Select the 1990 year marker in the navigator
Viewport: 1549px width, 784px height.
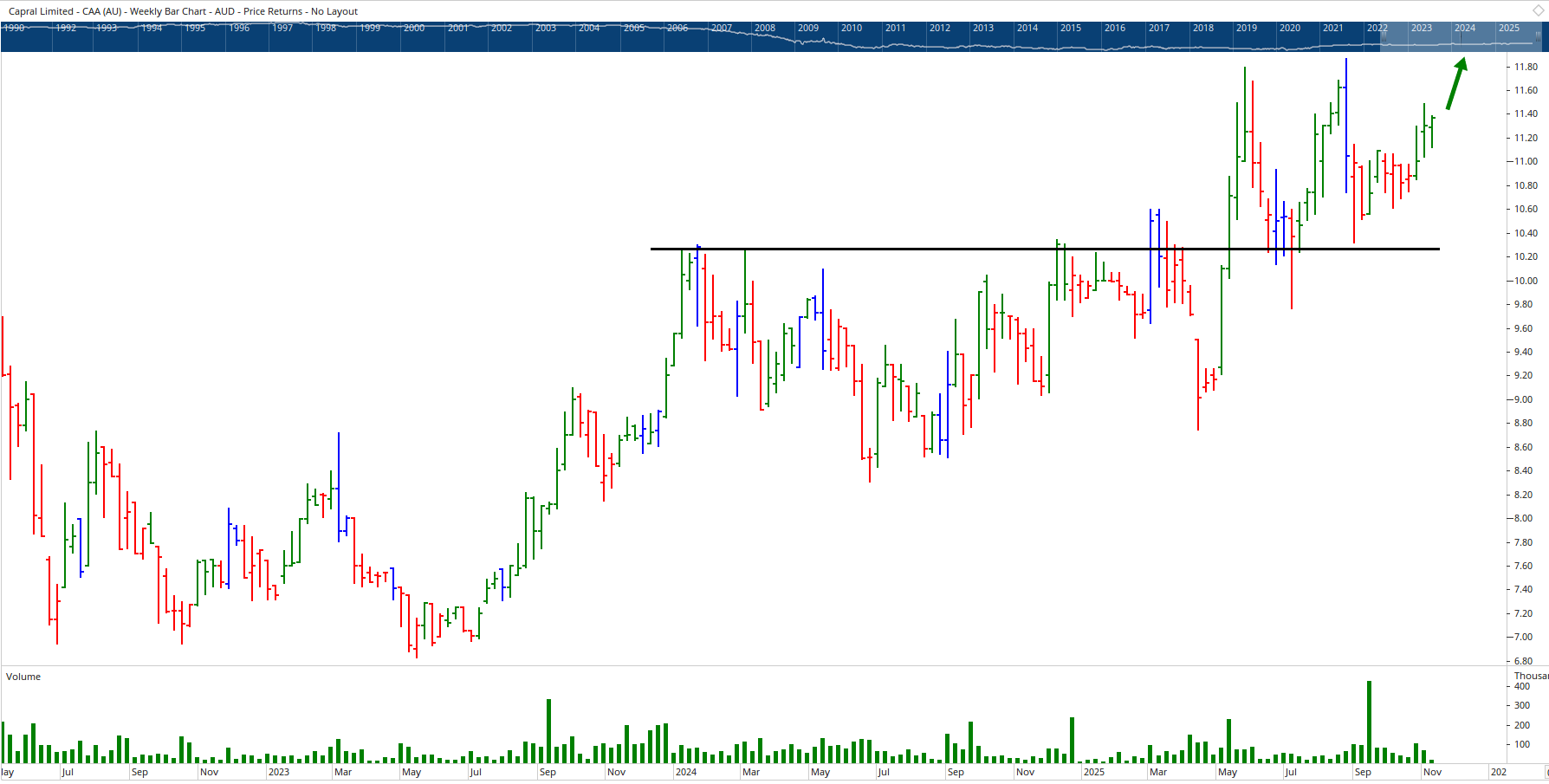click(x=14, y=27)
